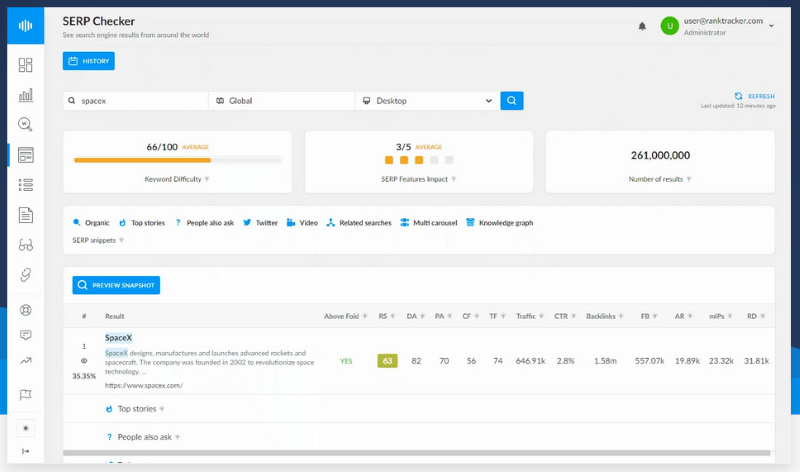The image size is (800, 472).
Task: Click the green user avatar
Action: (x=669, y=26)
